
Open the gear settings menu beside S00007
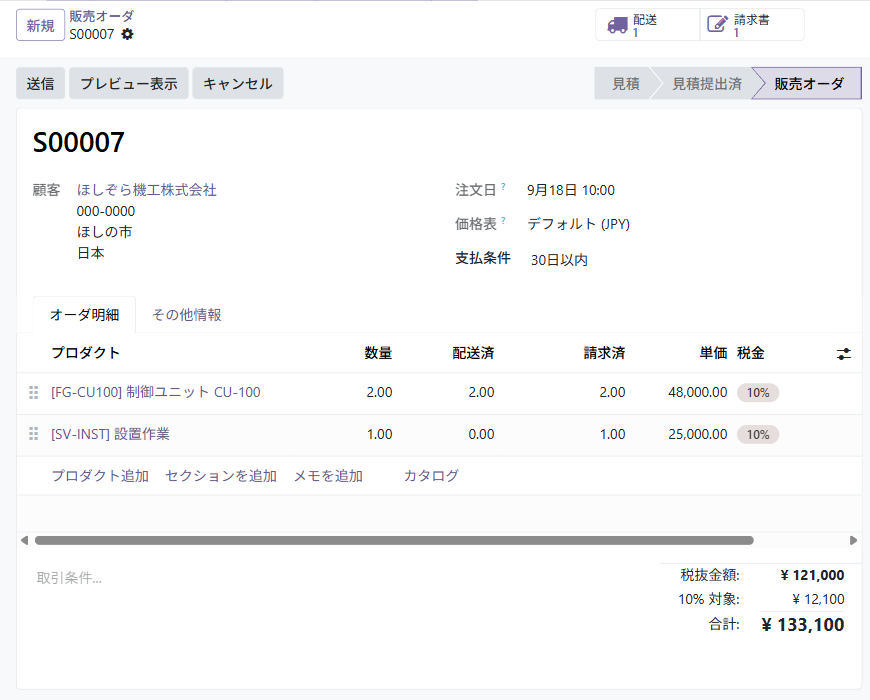click(x=128, y=34)
